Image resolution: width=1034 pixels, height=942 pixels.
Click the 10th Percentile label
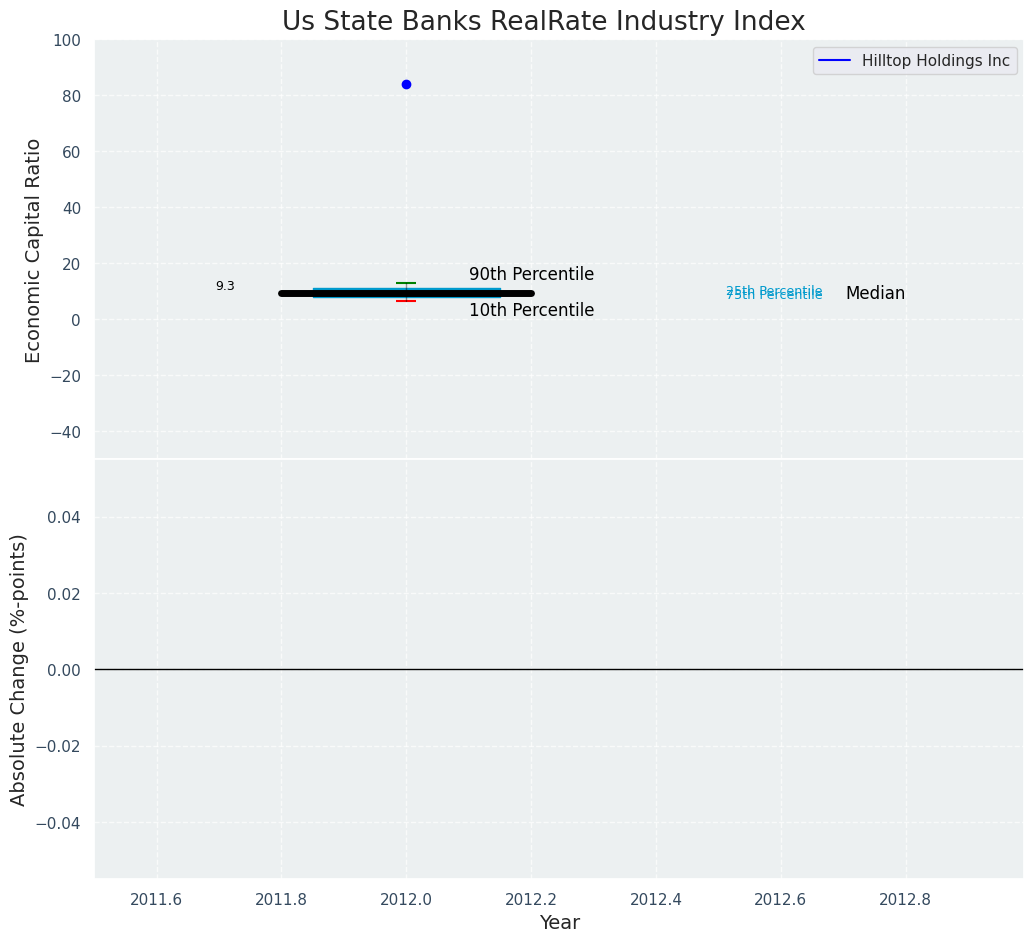[531, 310]
